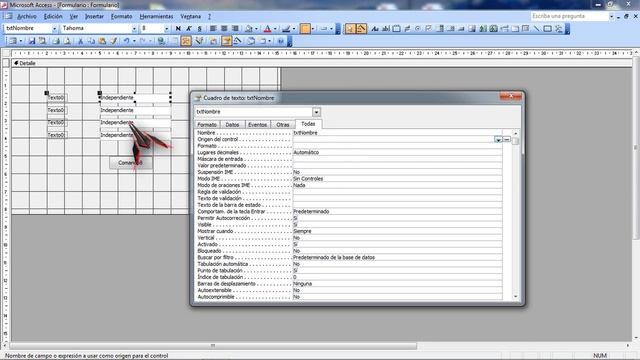Click the Cut scissors icon
The width and height of the screenshot is (640, 360).
tap(80, 41)
